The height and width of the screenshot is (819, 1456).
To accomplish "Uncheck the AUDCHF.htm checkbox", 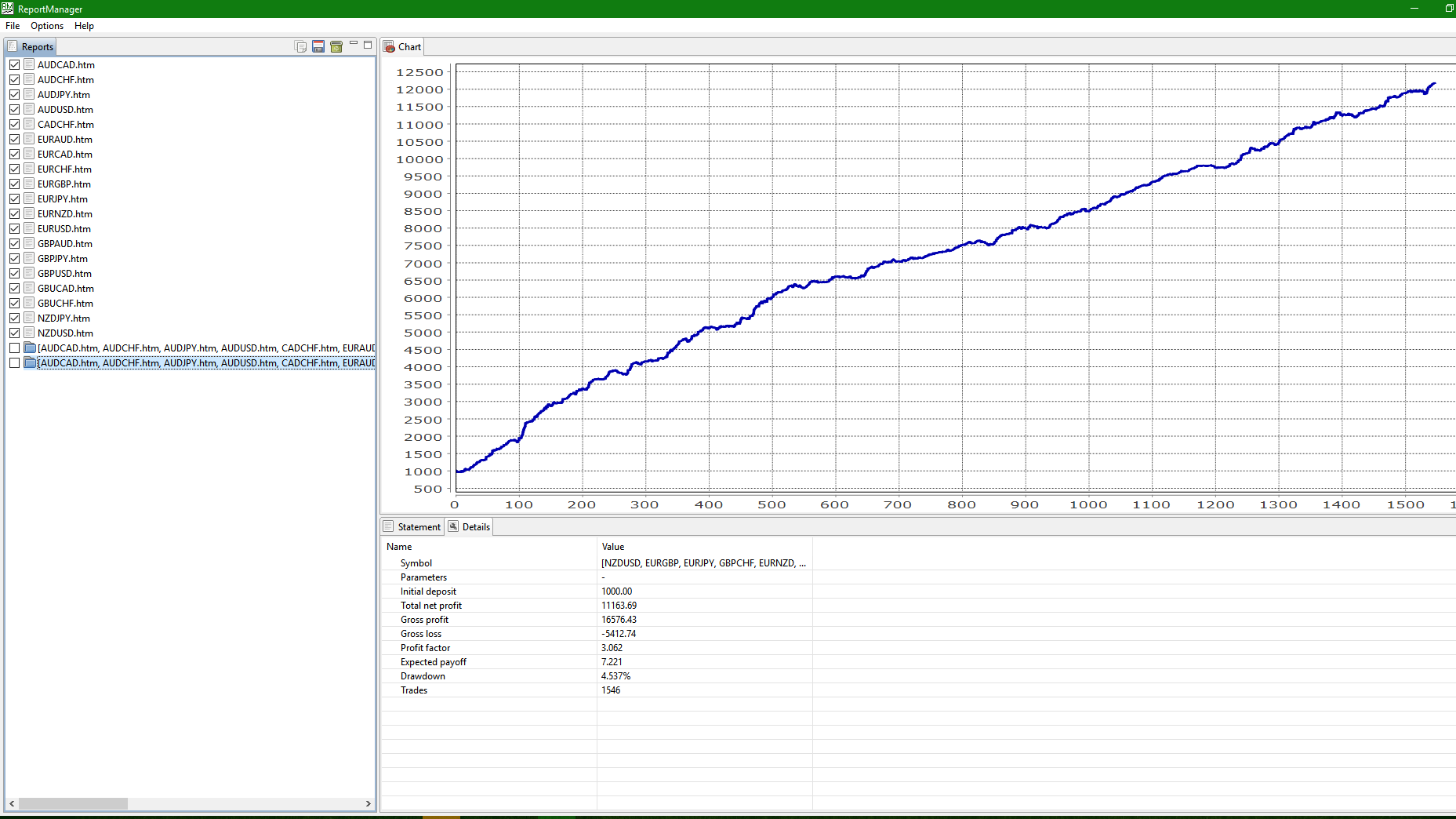I will coord(15,80).
